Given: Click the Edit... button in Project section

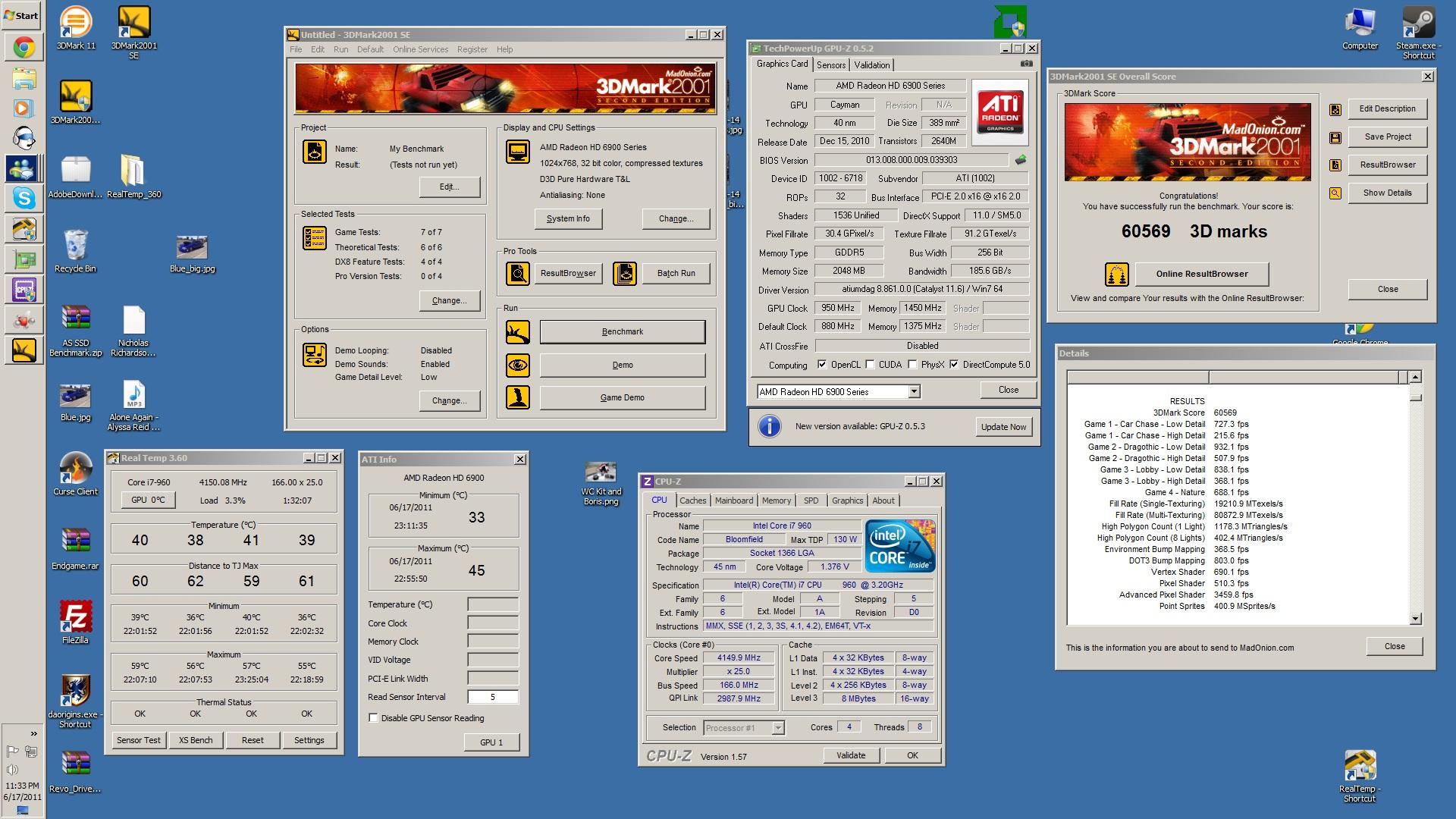Looking at the screenshot, I should 449,187.
